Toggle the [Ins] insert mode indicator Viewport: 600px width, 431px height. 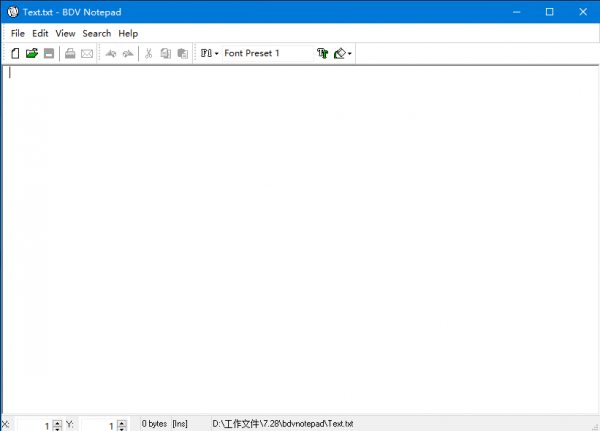click(180, 424)
